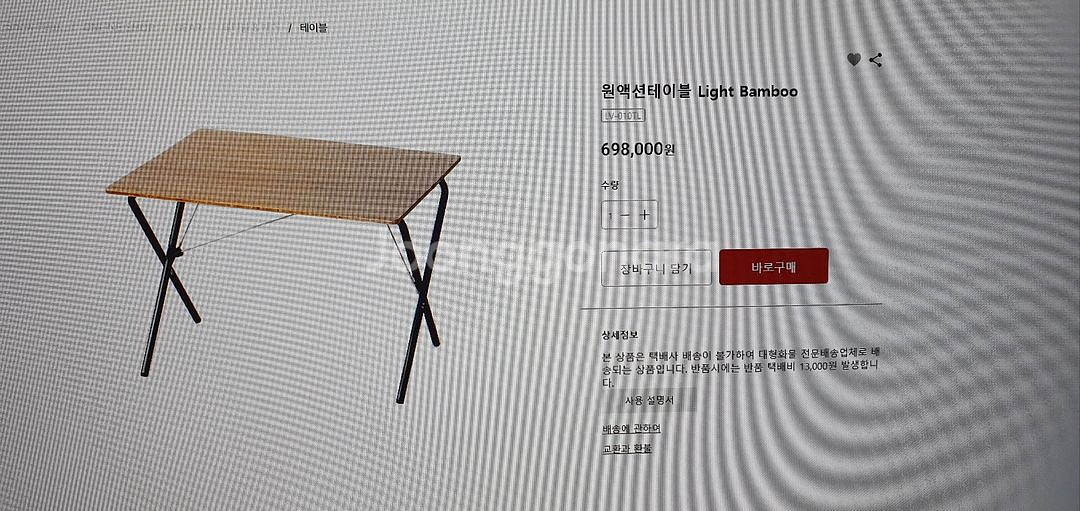Add product to wishlist with heart icon
Image resolution: width=1080 pixels, height=511 pixels.
[854, 60]
